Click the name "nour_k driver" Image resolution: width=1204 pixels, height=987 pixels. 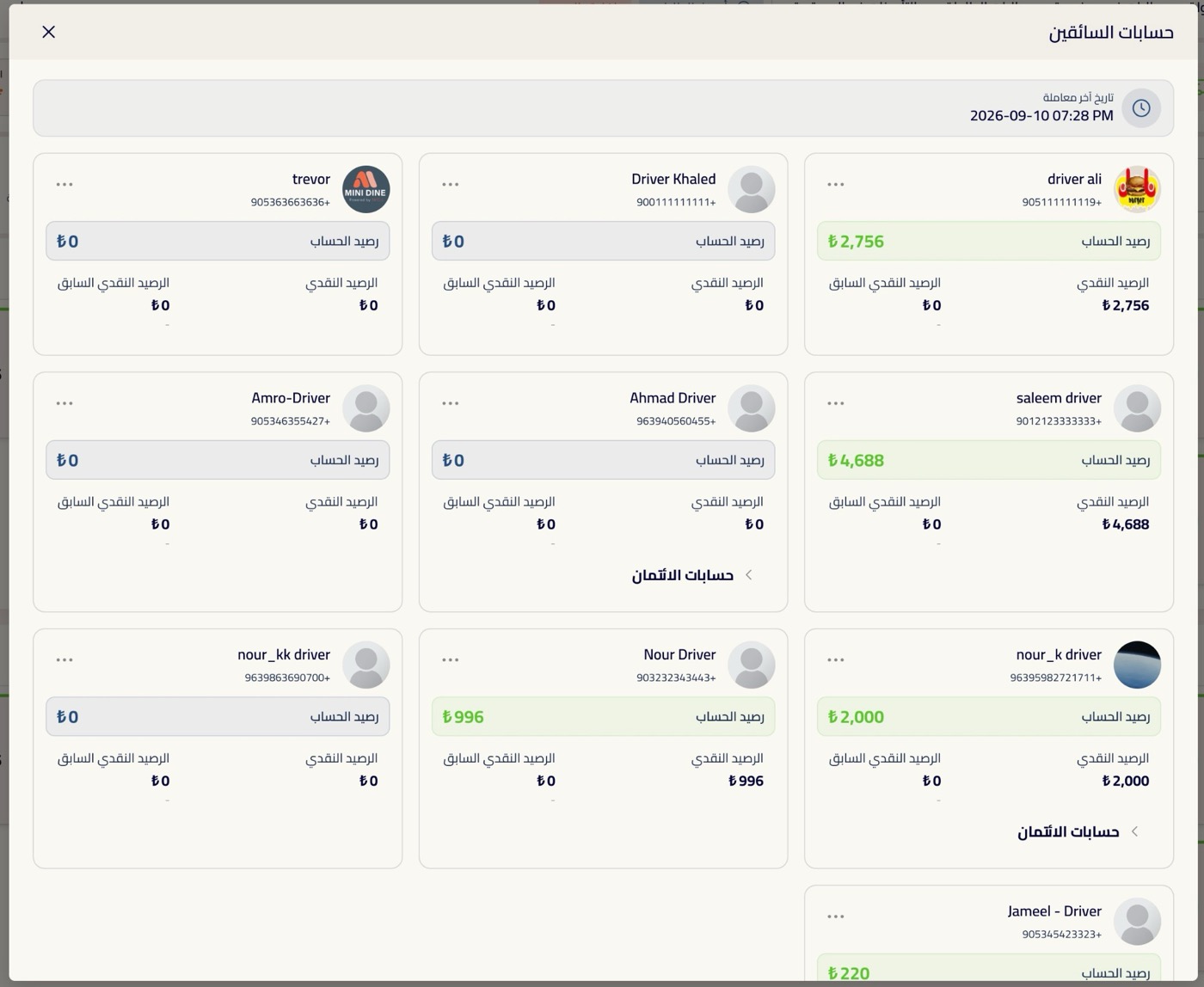(x=1059, y=654)
